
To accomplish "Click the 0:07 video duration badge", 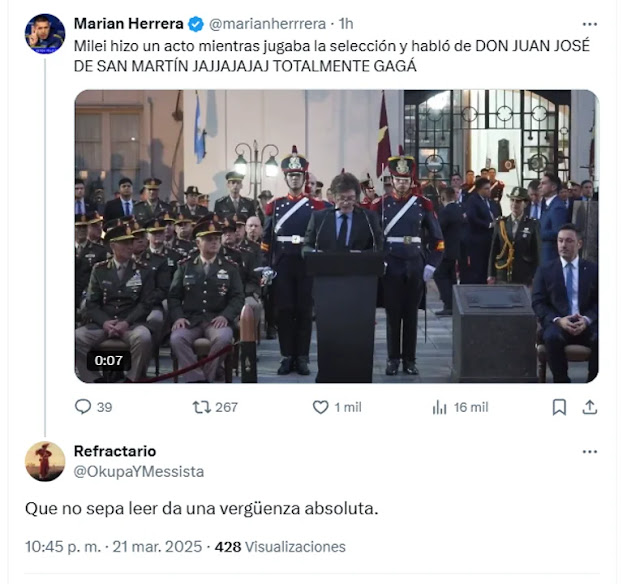I will 109,360.
